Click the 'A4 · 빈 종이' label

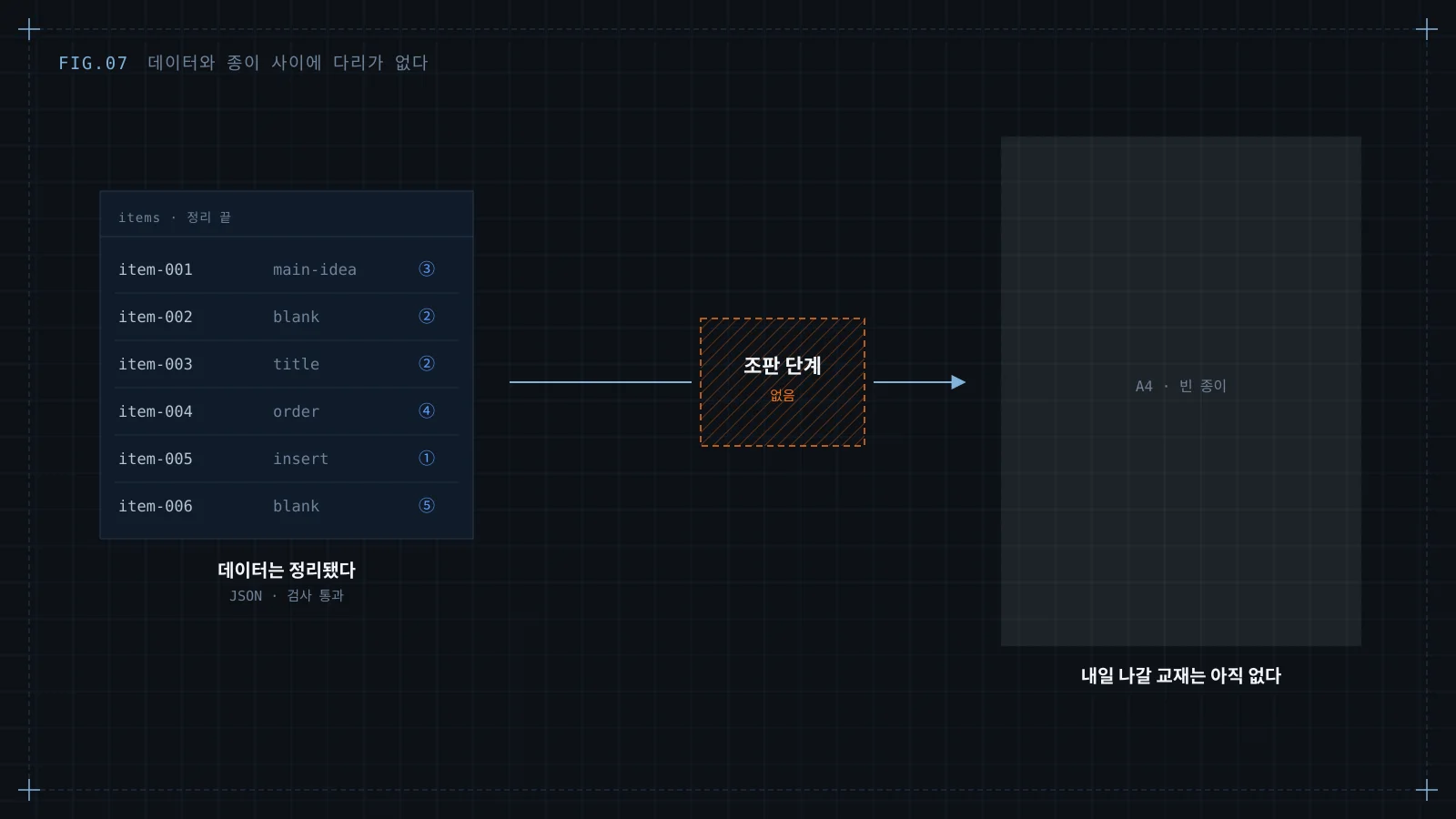click(1181, 386)
